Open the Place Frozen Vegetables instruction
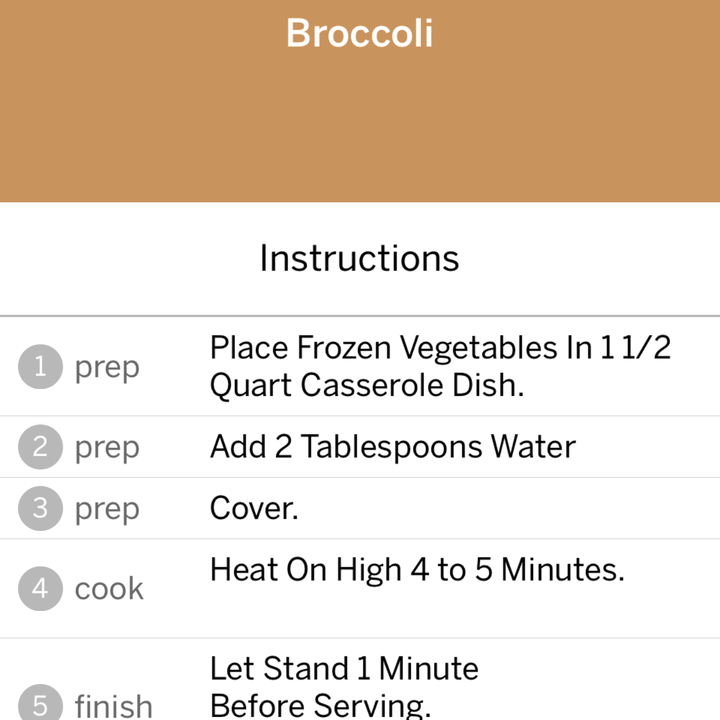The height and width of the screenshot is (720, 720). [x=441, y=366]
